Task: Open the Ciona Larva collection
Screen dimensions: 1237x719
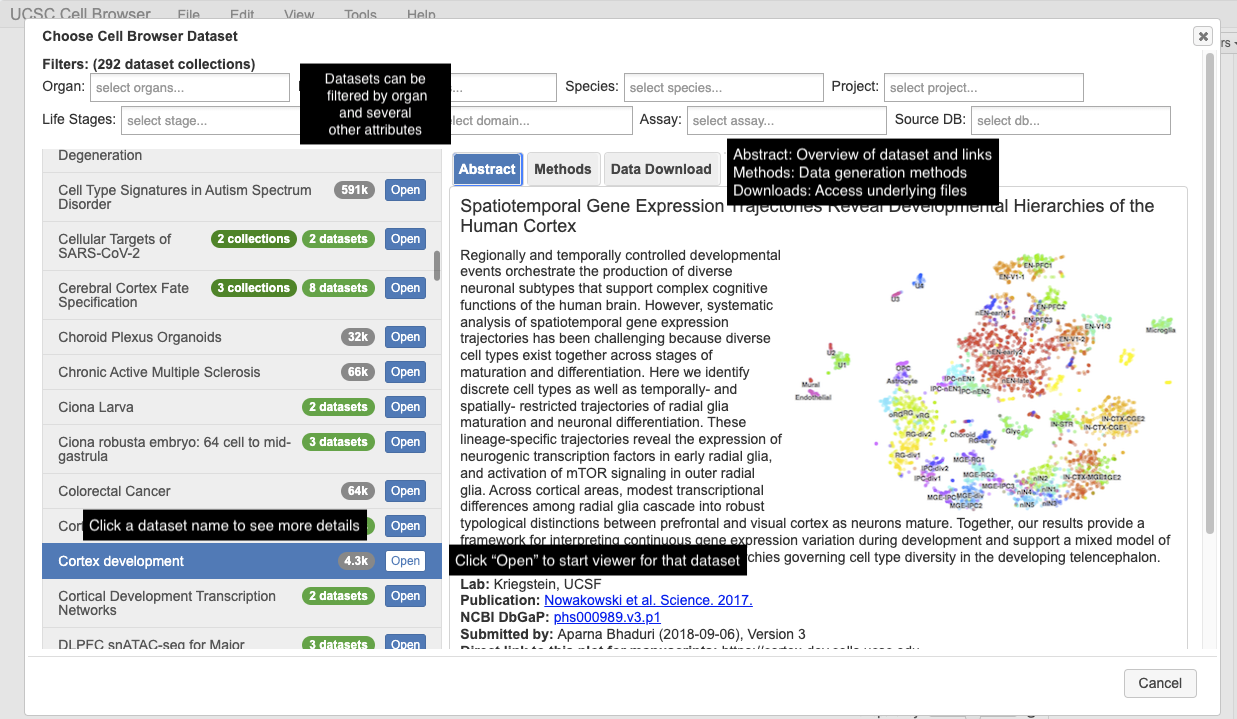Action: [x=405, y=407]
